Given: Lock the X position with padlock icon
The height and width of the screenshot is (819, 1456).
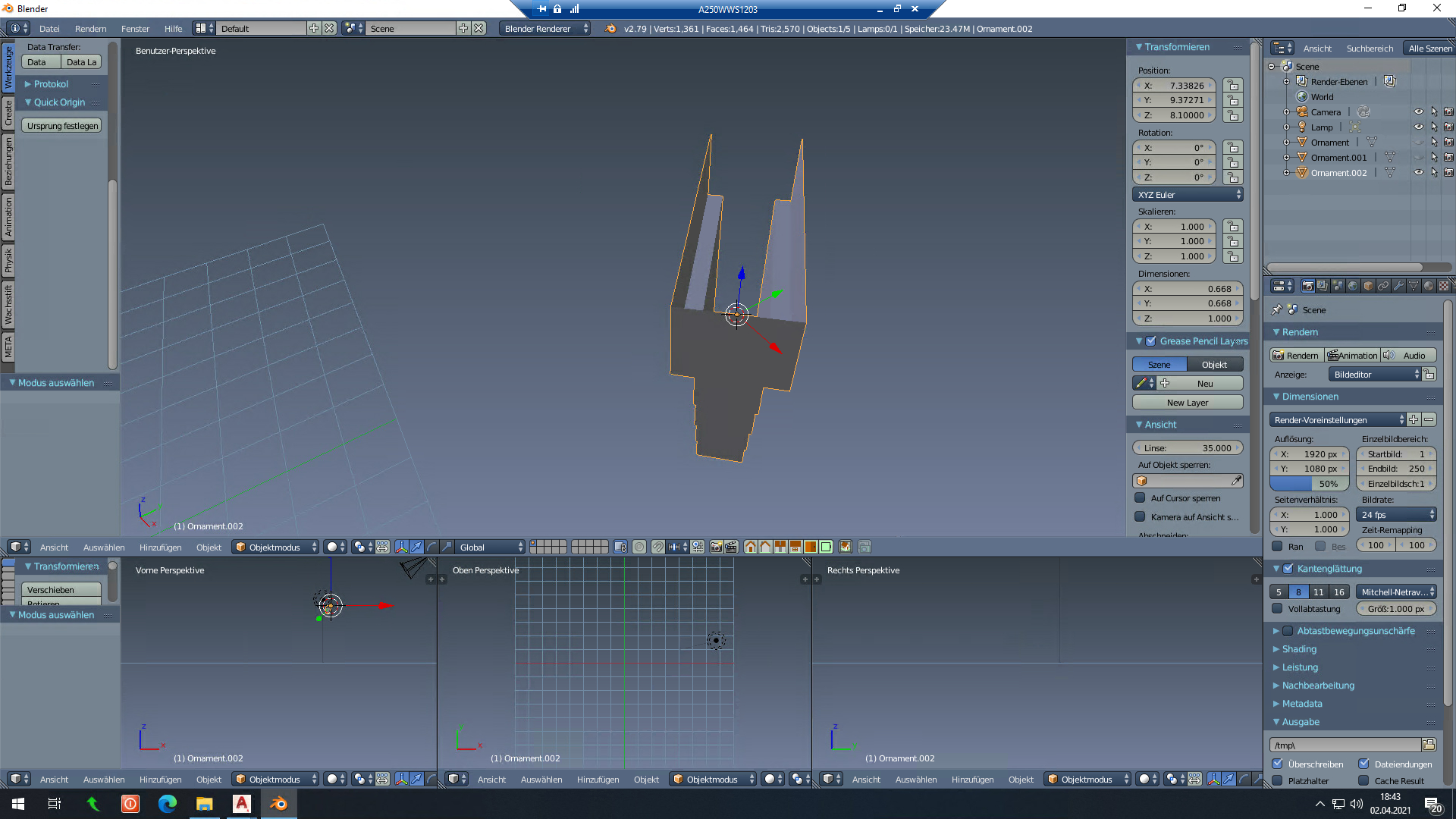Looking at the screenshot, I should click(1233, 86).
